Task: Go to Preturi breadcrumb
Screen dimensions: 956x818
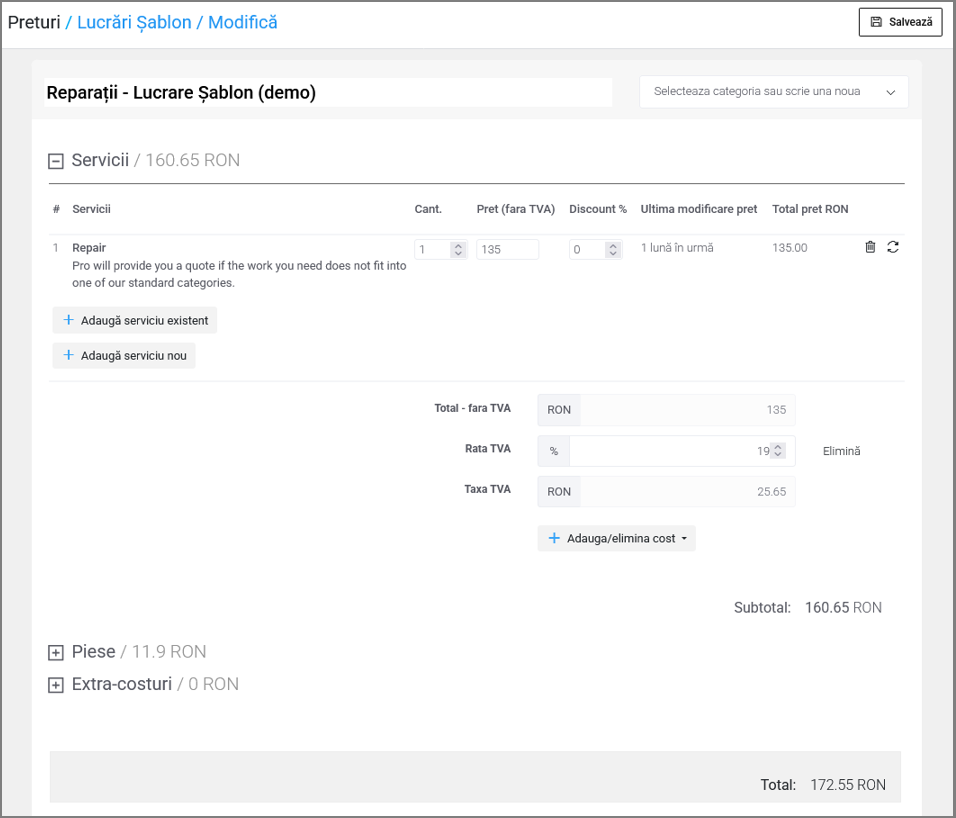Action: tap(34, 22)
